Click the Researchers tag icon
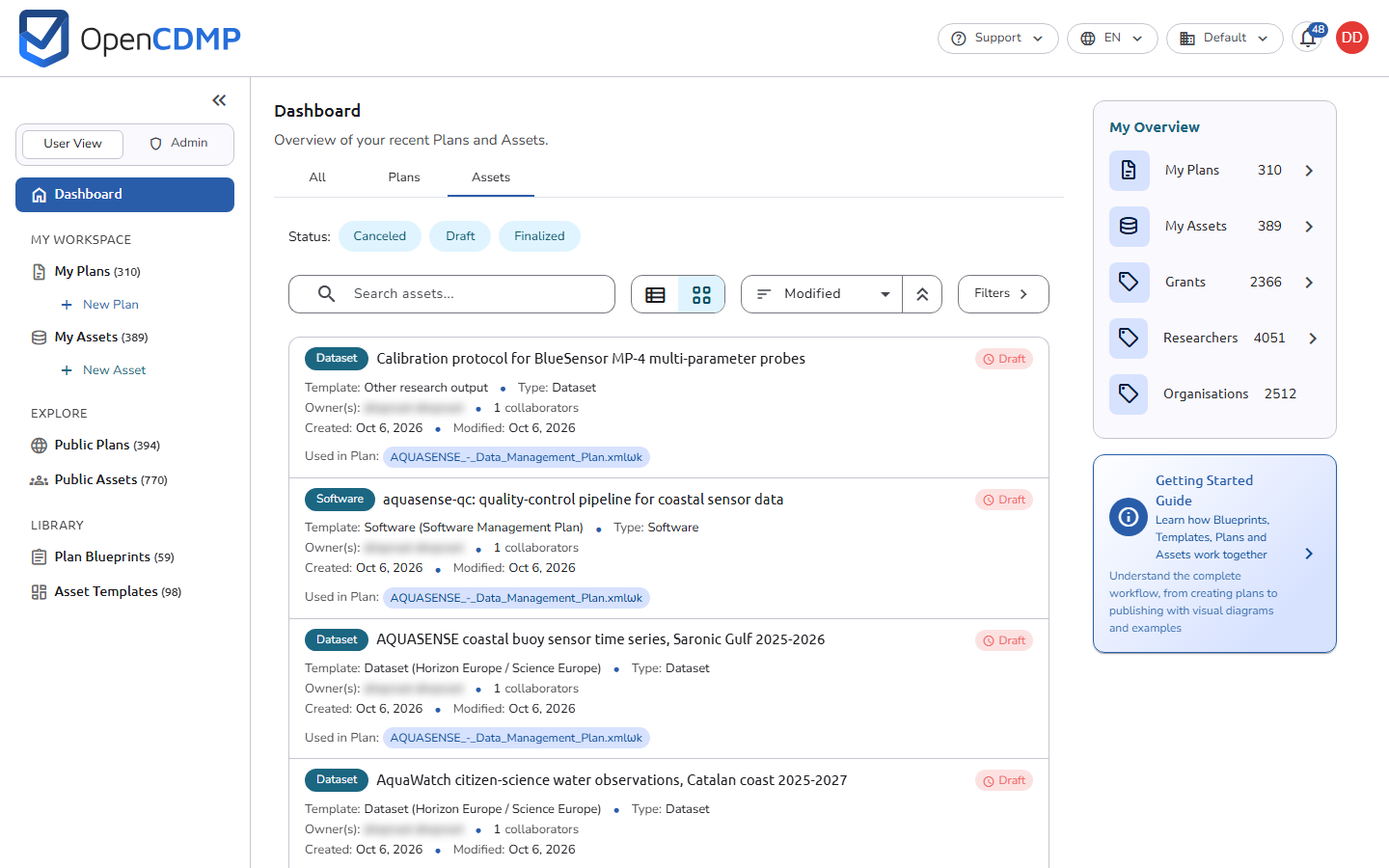The height and width of the screenshot is (868, 1389). (x=1129, y=339)
